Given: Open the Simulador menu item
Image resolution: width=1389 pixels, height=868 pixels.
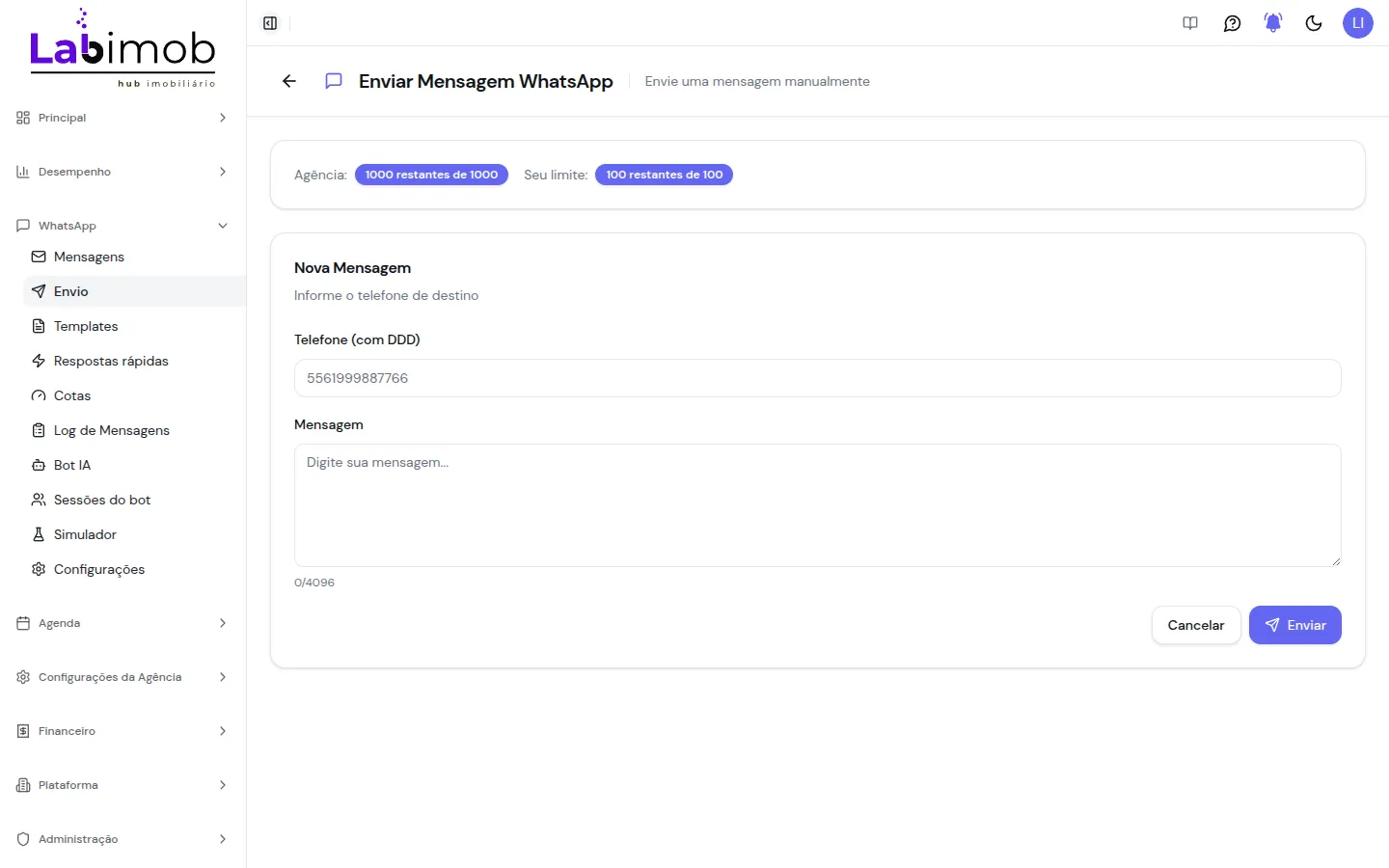Looking at the screenshot, I should point(134,534).
